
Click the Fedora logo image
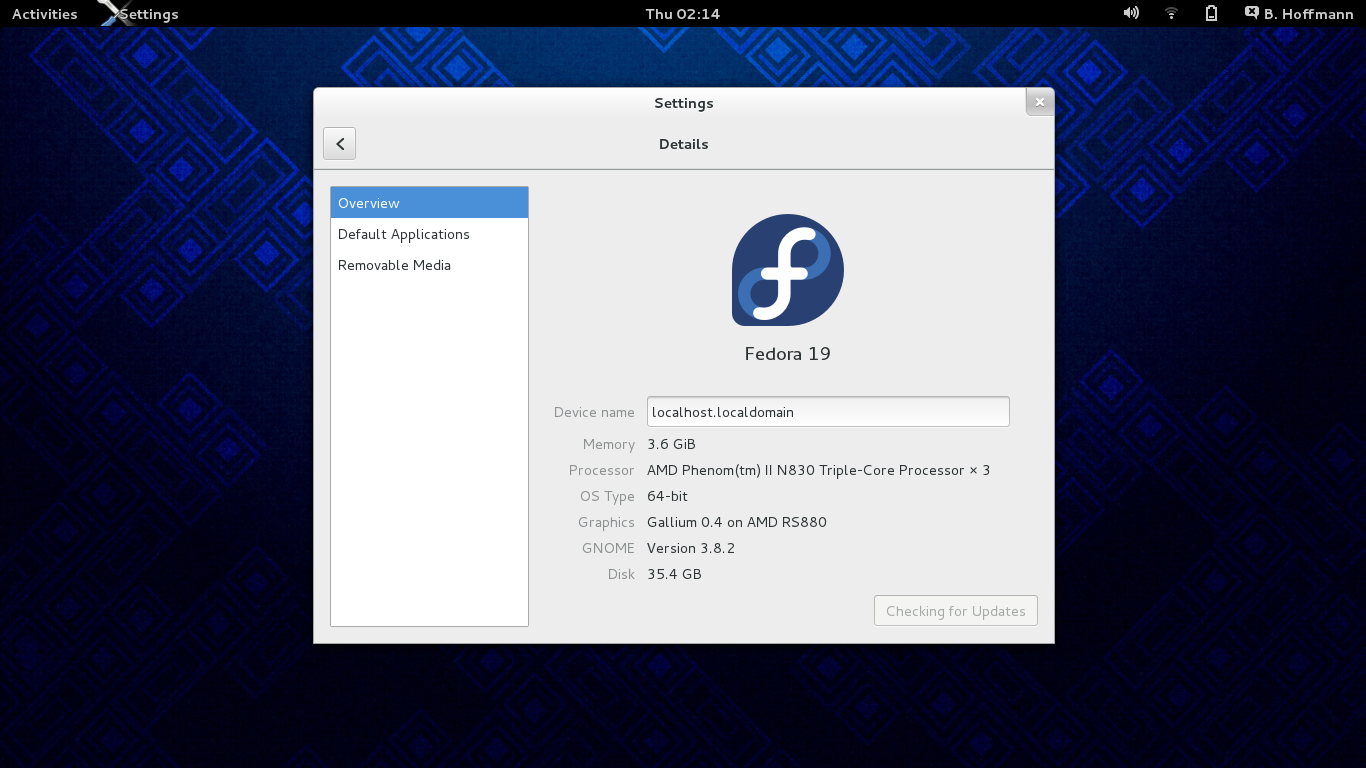tap(788, 270)
